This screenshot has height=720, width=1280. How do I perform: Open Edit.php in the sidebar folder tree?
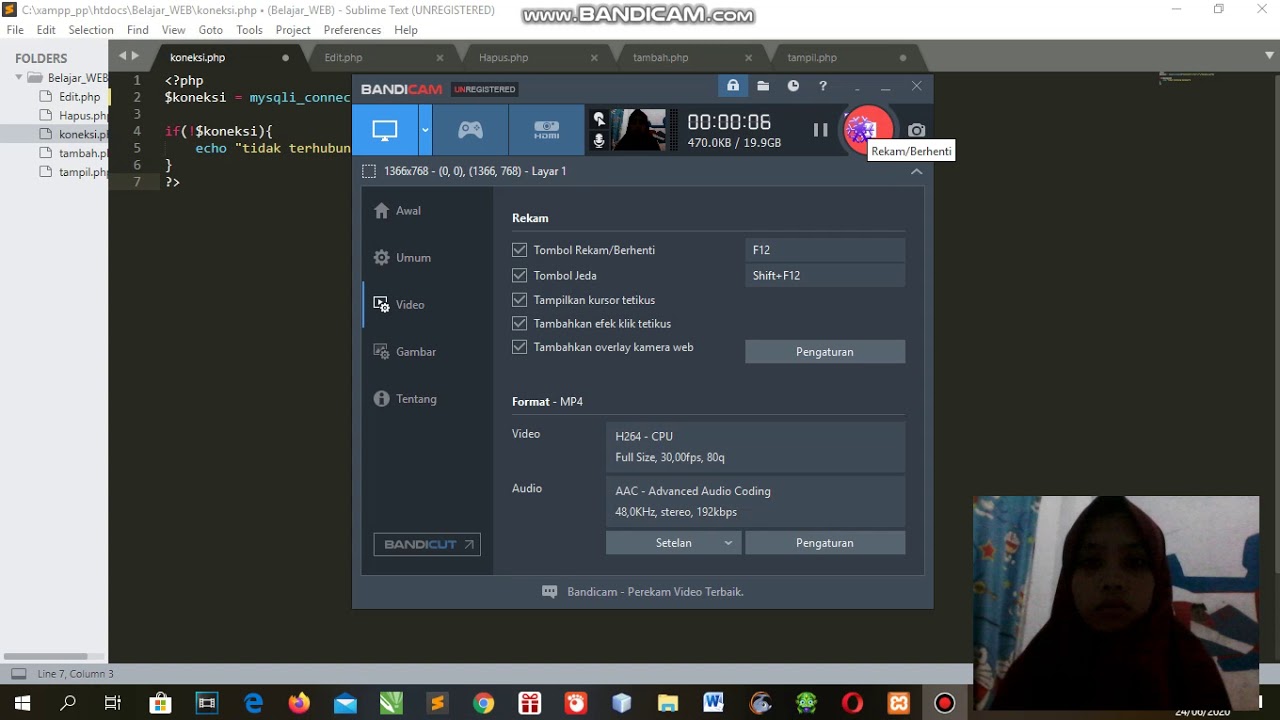[x=79, y=97]
